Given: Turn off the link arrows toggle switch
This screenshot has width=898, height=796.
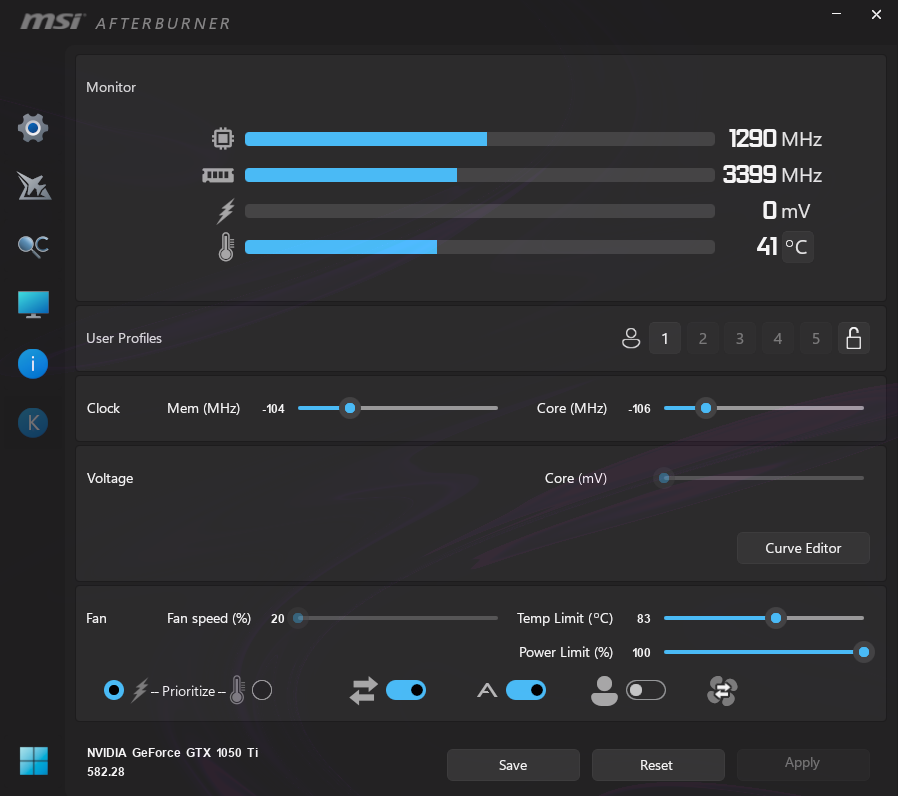Looking at the screenshot, I should click(x=406, y=690).
